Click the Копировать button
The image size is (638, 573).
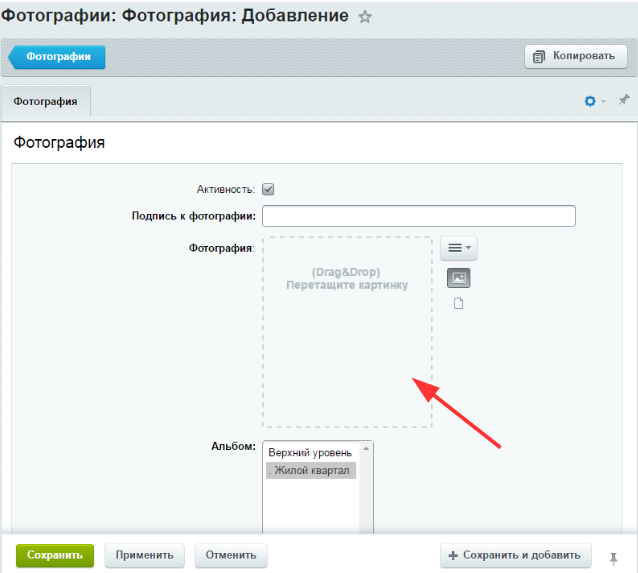click(576, 56)
